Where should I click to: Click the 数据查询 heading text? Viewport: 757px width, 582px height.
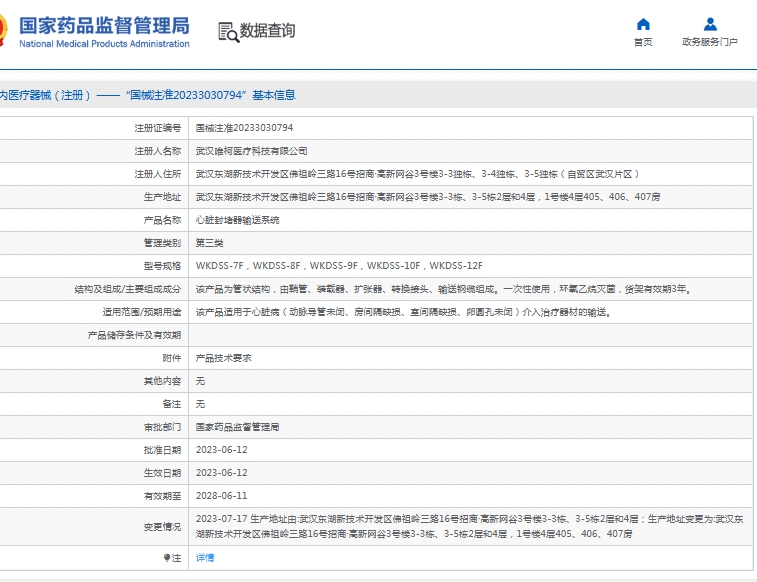(x=267, y=30)
